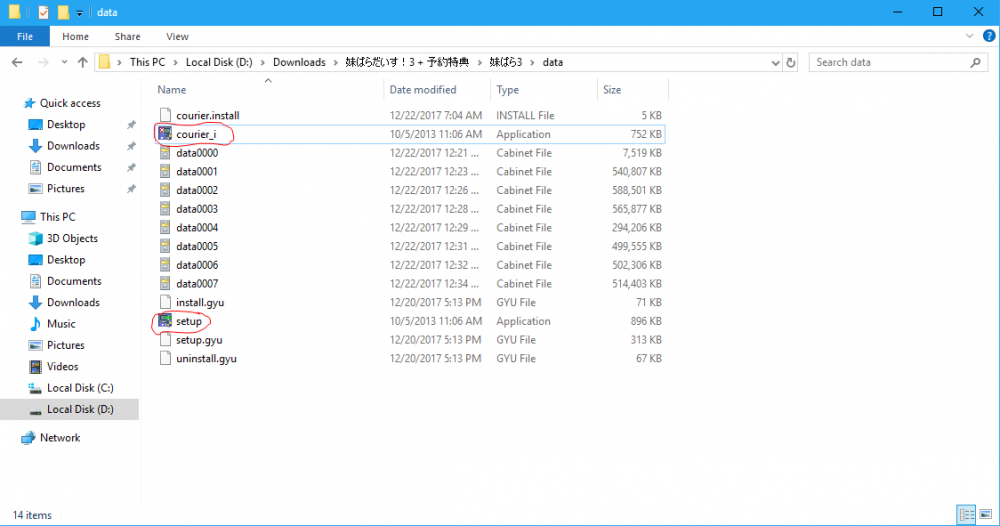Viewport: 1000px width, 526px height.
Task: Select the courier_i application icon
Action: pos(166,134)
